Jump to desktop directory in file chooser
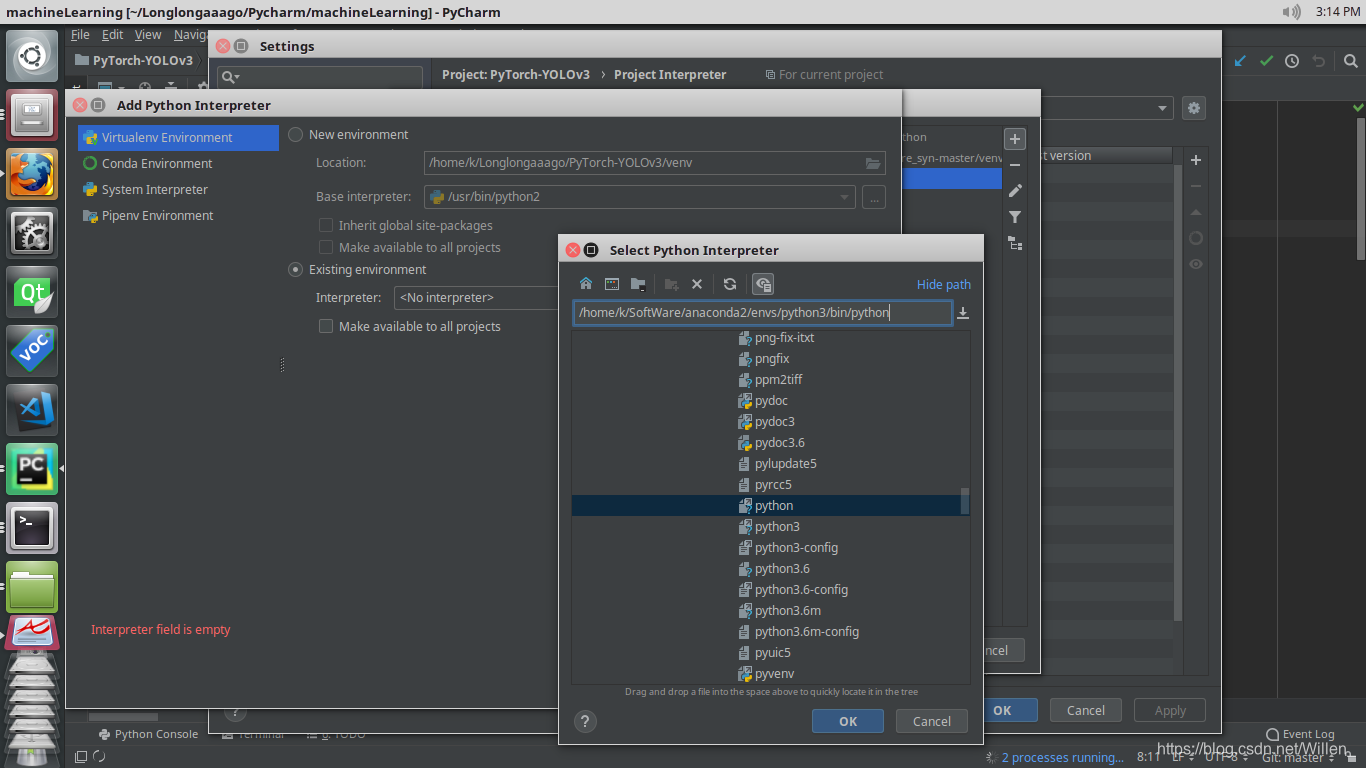The image size is (1366, 768). [x=612, y=284]
